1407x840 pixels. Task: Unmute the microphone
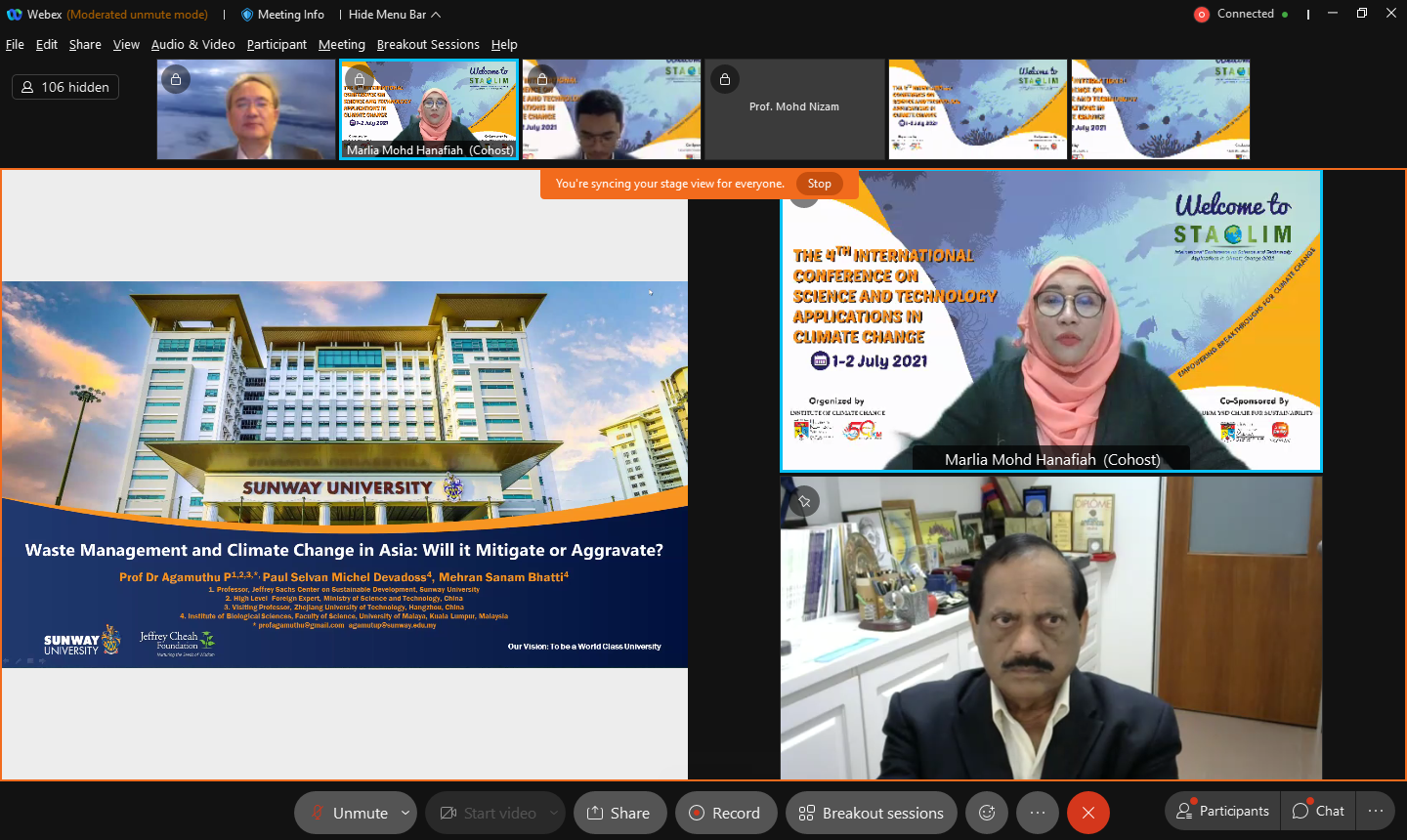click(348, 813)
